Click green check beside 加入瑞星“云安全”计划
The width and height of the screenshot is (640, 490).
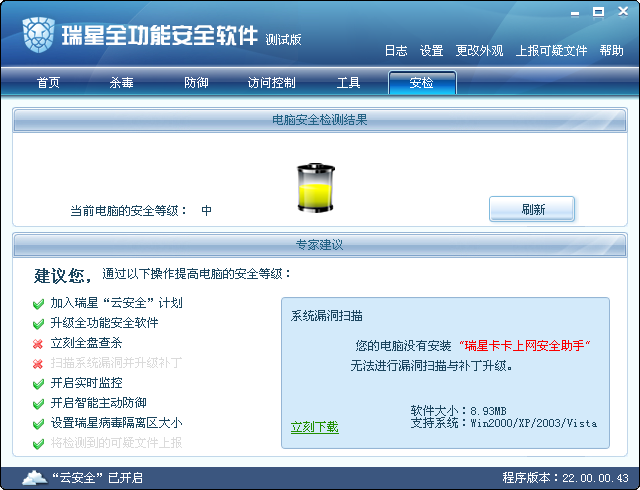(x=38, y=304)
